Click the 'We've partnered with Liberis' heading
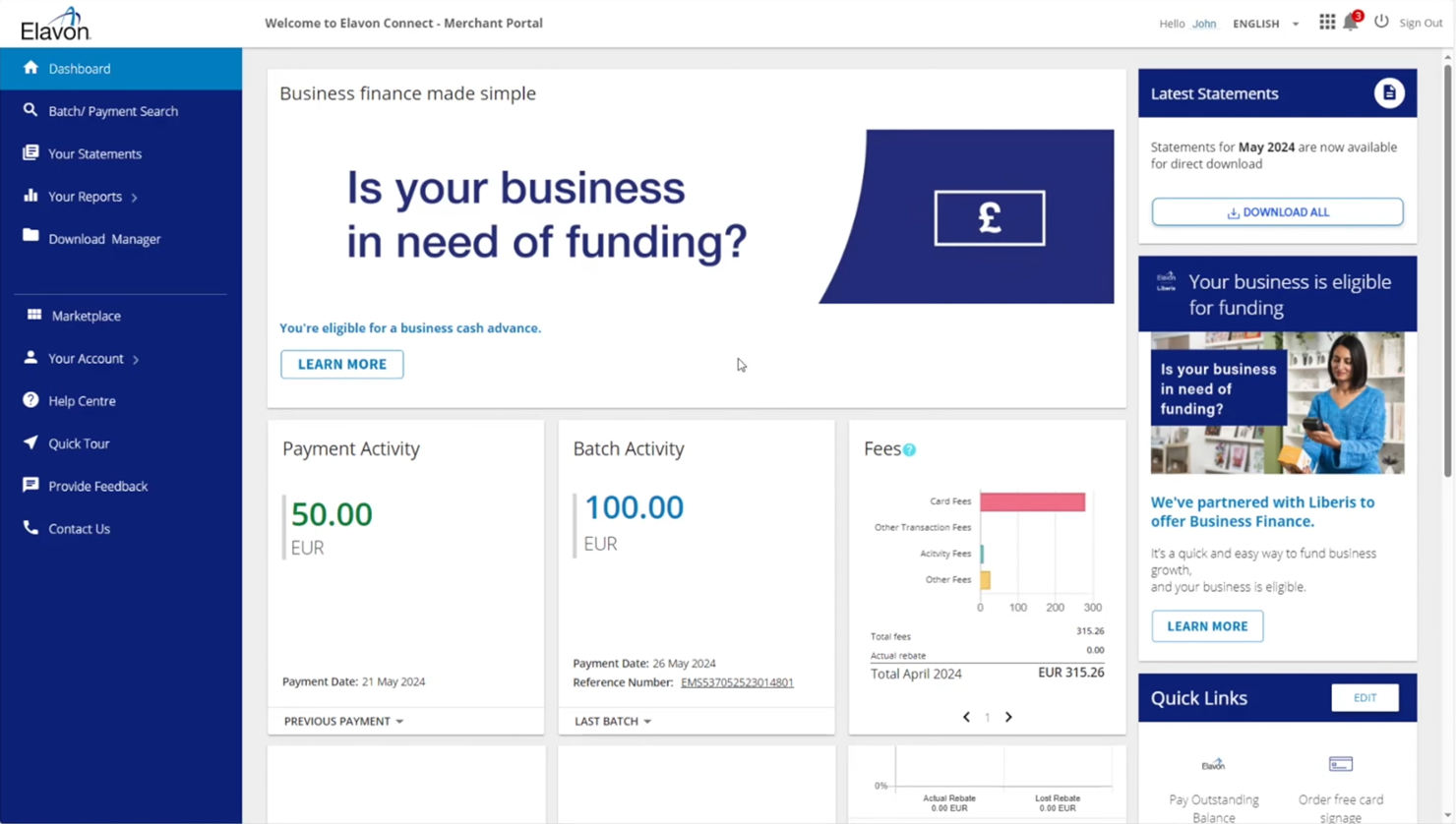Image resolution: width=1456 pixels, height=824 pixels. pyautogui.click(x=1262, y=511)
